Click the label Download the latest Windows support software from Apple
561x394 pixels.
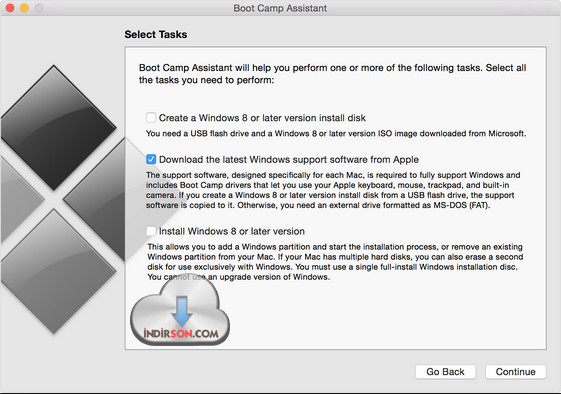point(289,160)
